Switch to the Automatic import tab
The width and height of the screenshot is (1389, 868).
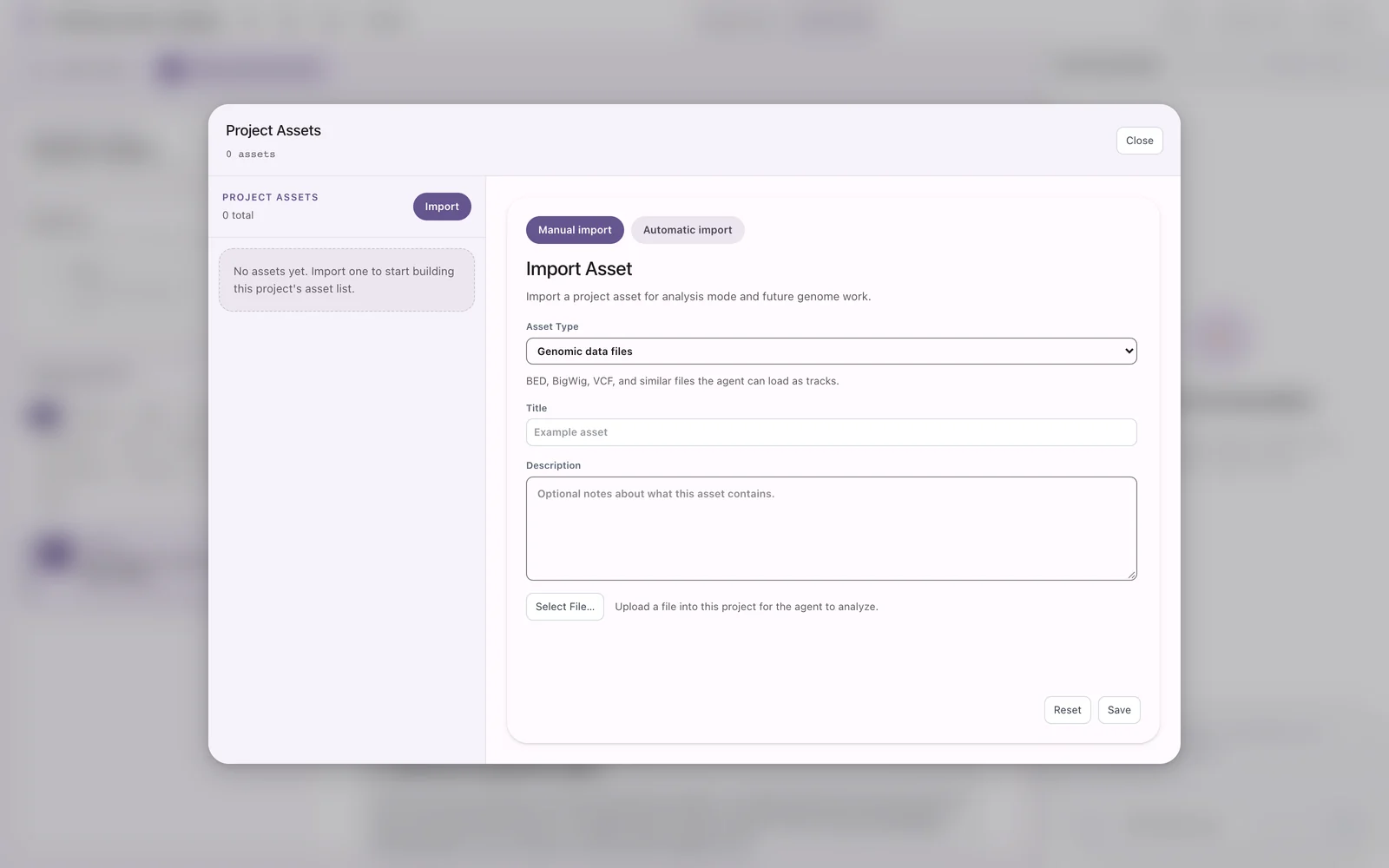click(x=688, y=230)
